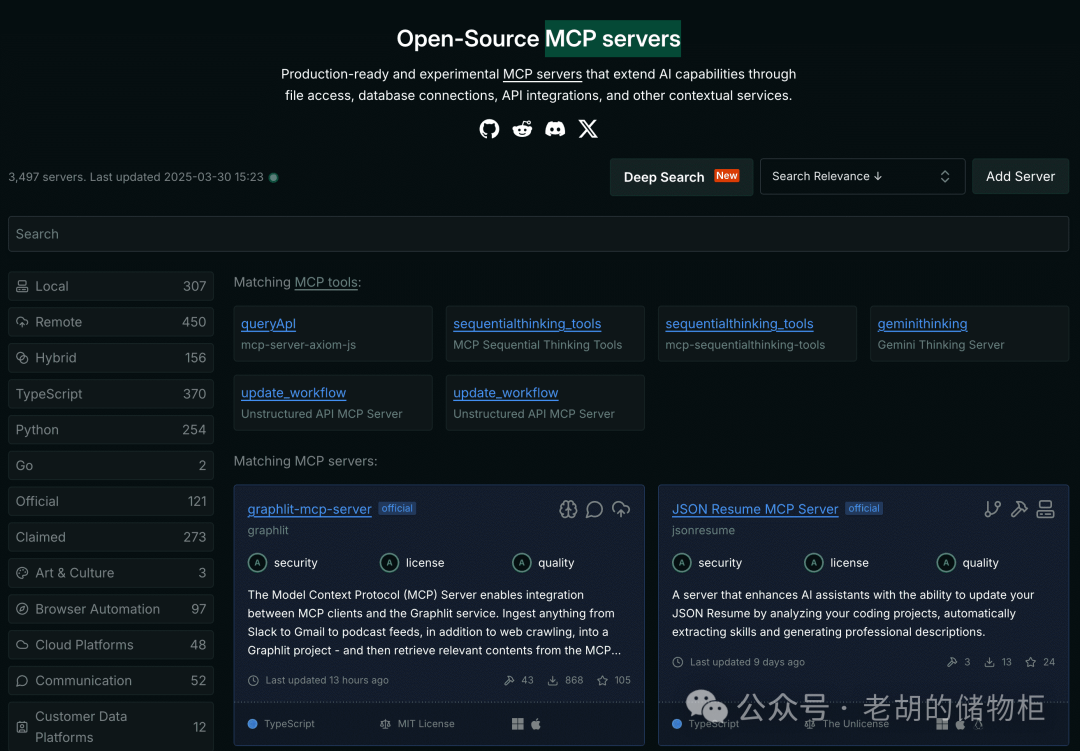
Task: Click the TypeScript label on graphlit card
Action: 289,724
